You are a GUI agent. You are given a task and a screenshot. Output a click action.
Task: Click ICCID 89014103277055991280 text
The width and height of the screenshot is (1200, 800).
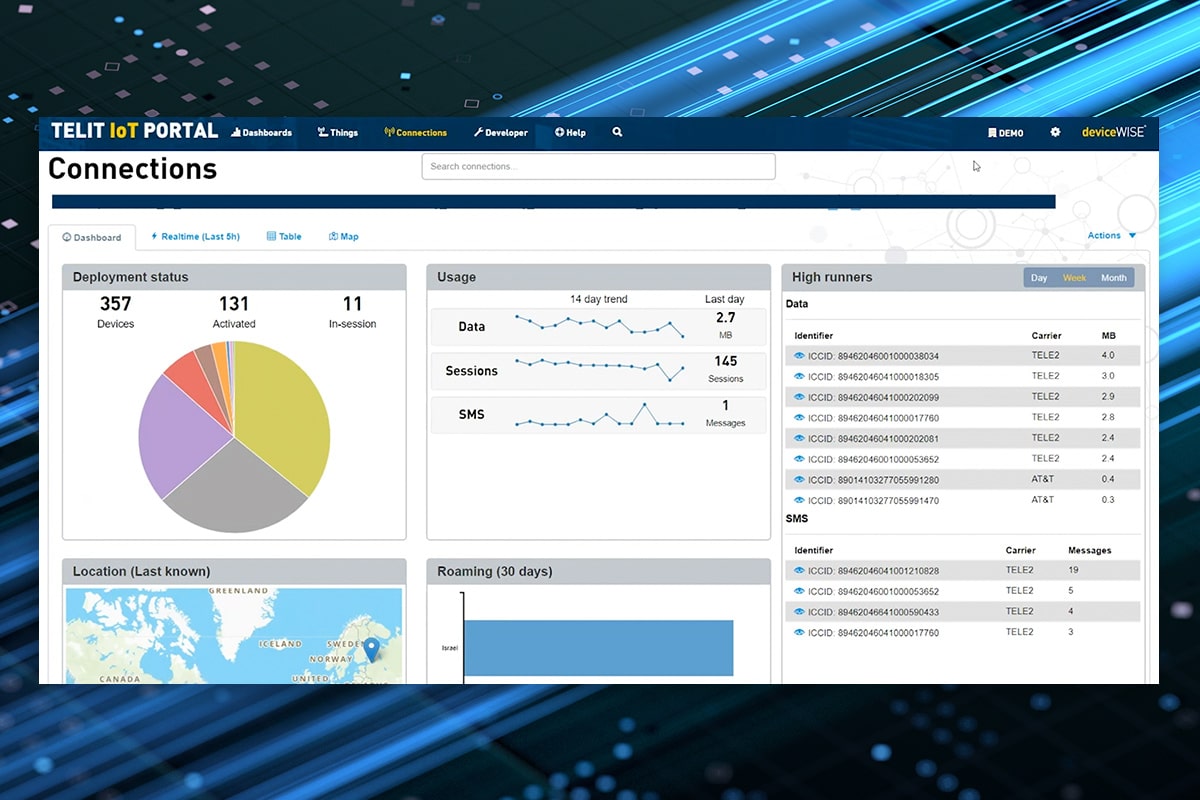873,479
